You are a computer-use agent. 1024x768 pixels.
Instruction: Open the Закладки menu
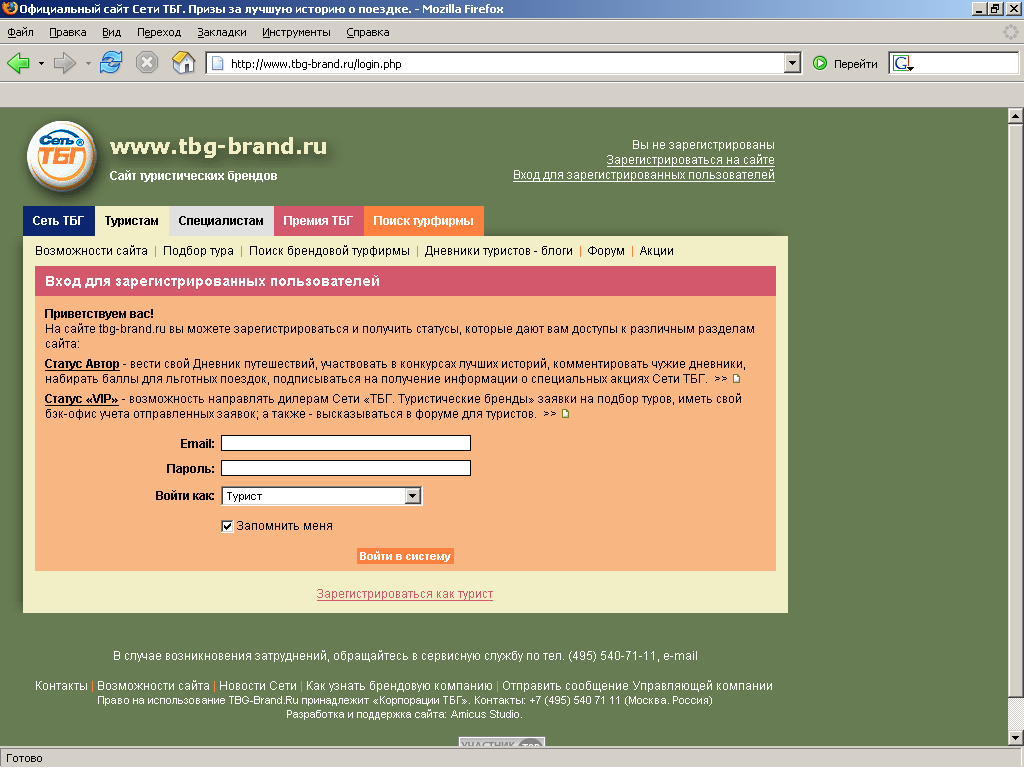point(222,32)
